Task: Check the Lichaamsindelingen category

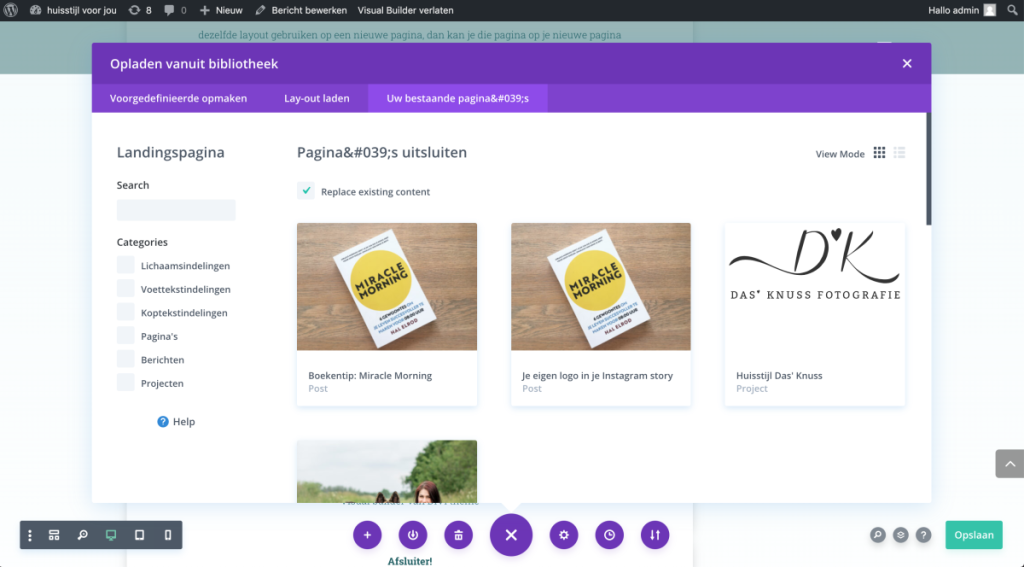Action: (x=125, y=265)
